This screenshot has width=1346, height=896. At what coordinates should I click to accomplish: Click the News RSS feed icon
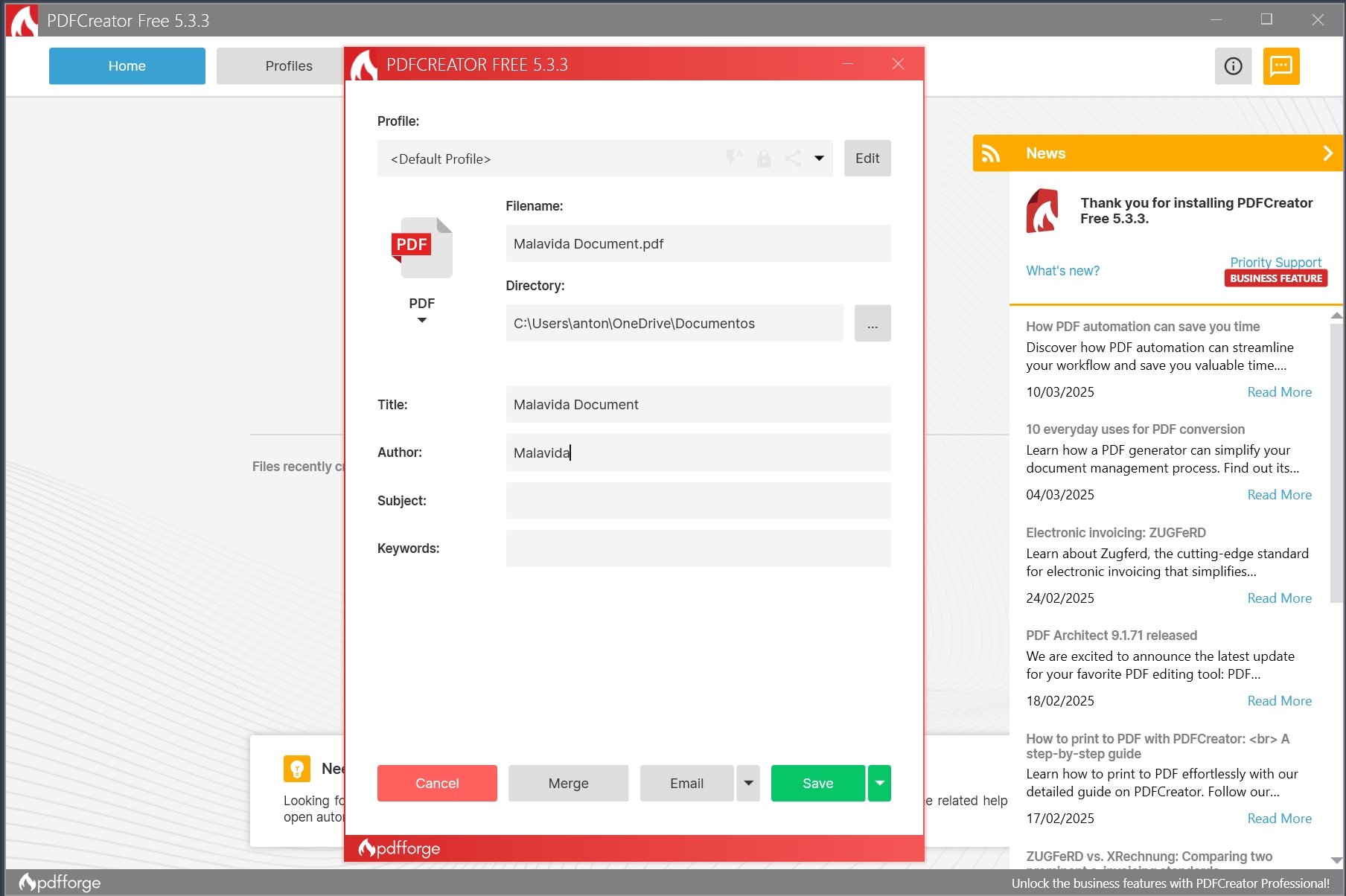[x=991, y=153]
